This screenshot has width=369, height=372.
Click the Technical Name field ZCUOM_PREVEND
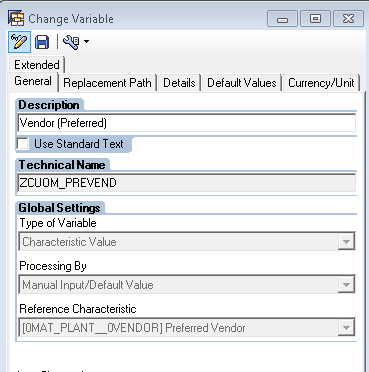[187, 183]
